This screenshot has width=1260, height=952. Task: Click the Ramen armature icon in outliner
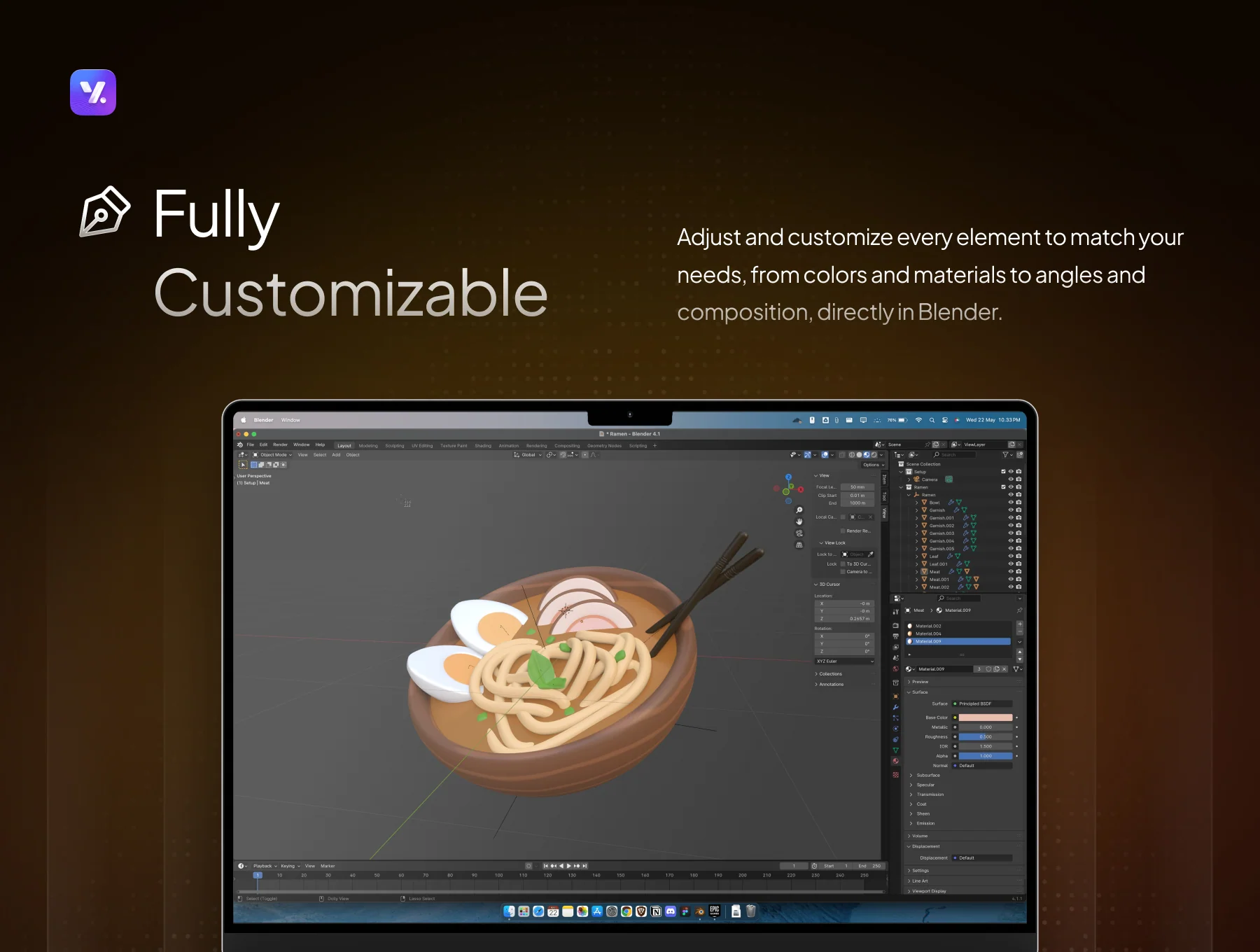pyautogui.click(x=916, y=495)
